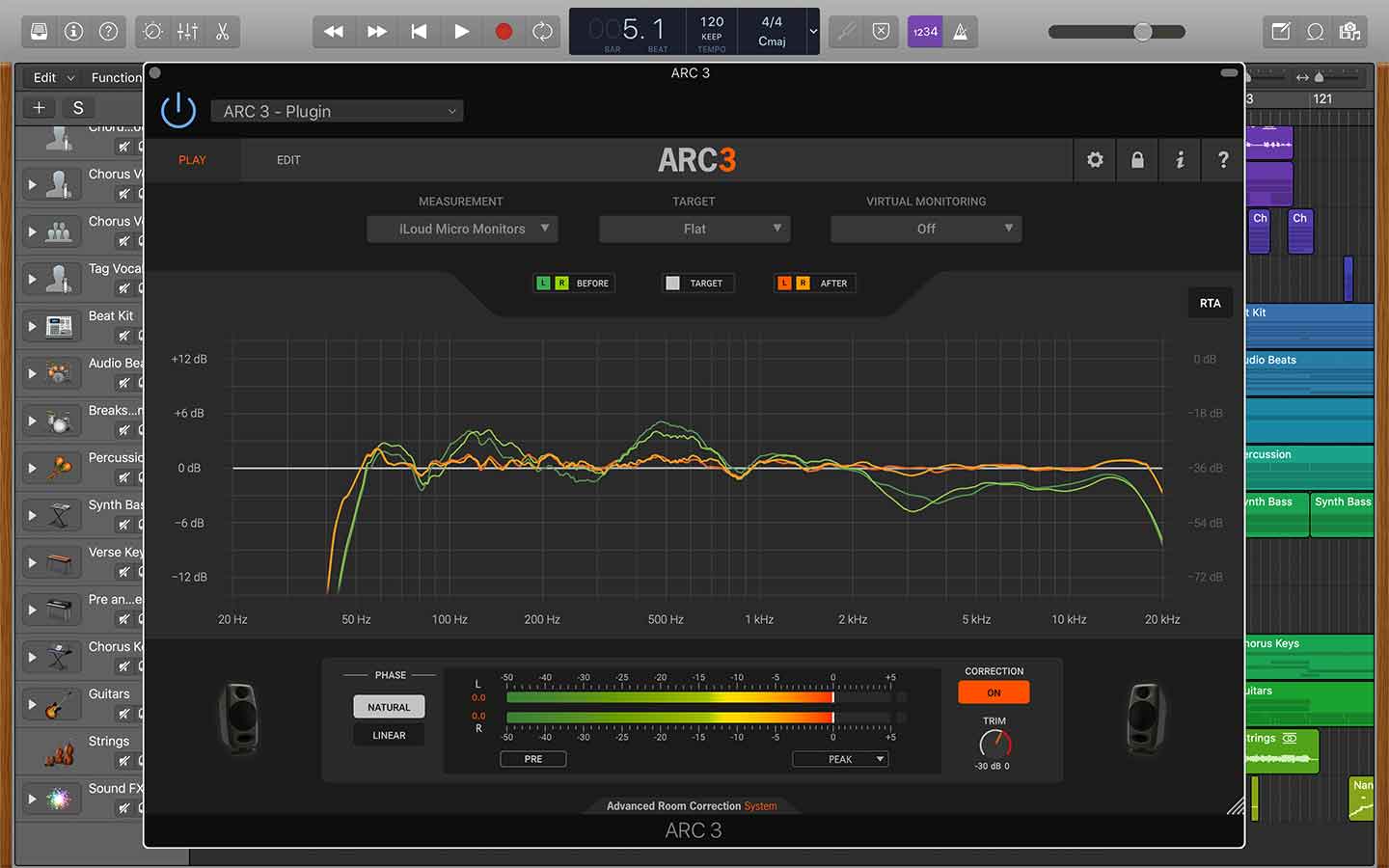Click the master volume slider knob
Image resolution: width=1389 pixels, height=868 pixels.
pyautogui.click(x=1143, y=32)
